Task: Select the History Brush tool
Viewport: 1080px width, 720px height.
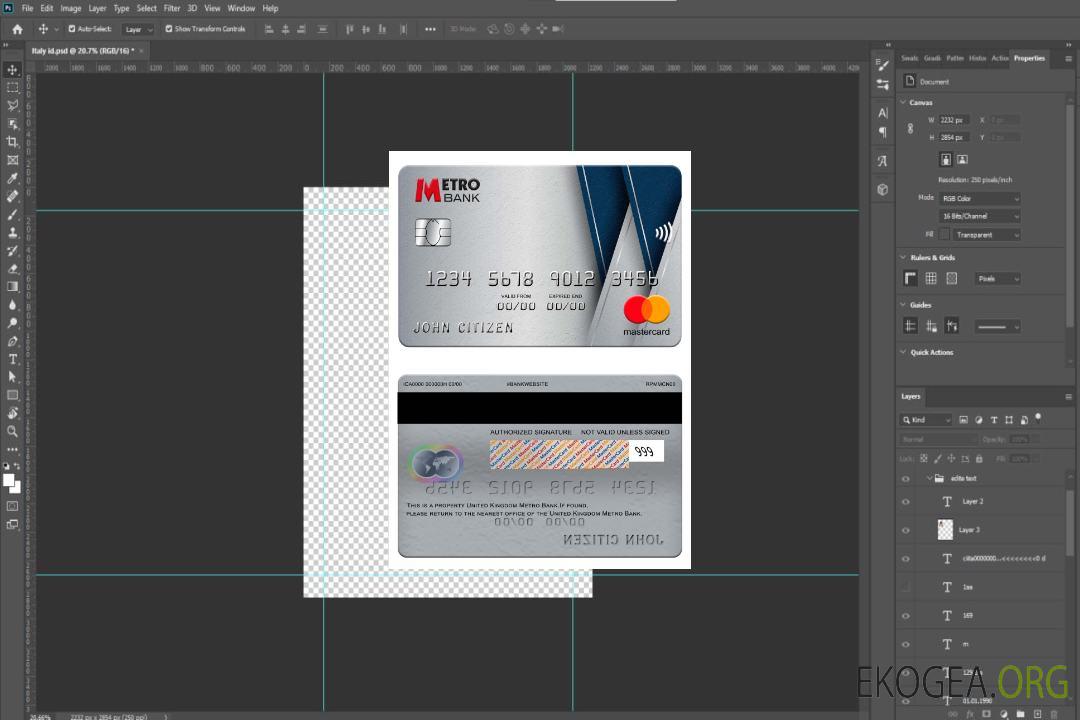Action: 12,251
